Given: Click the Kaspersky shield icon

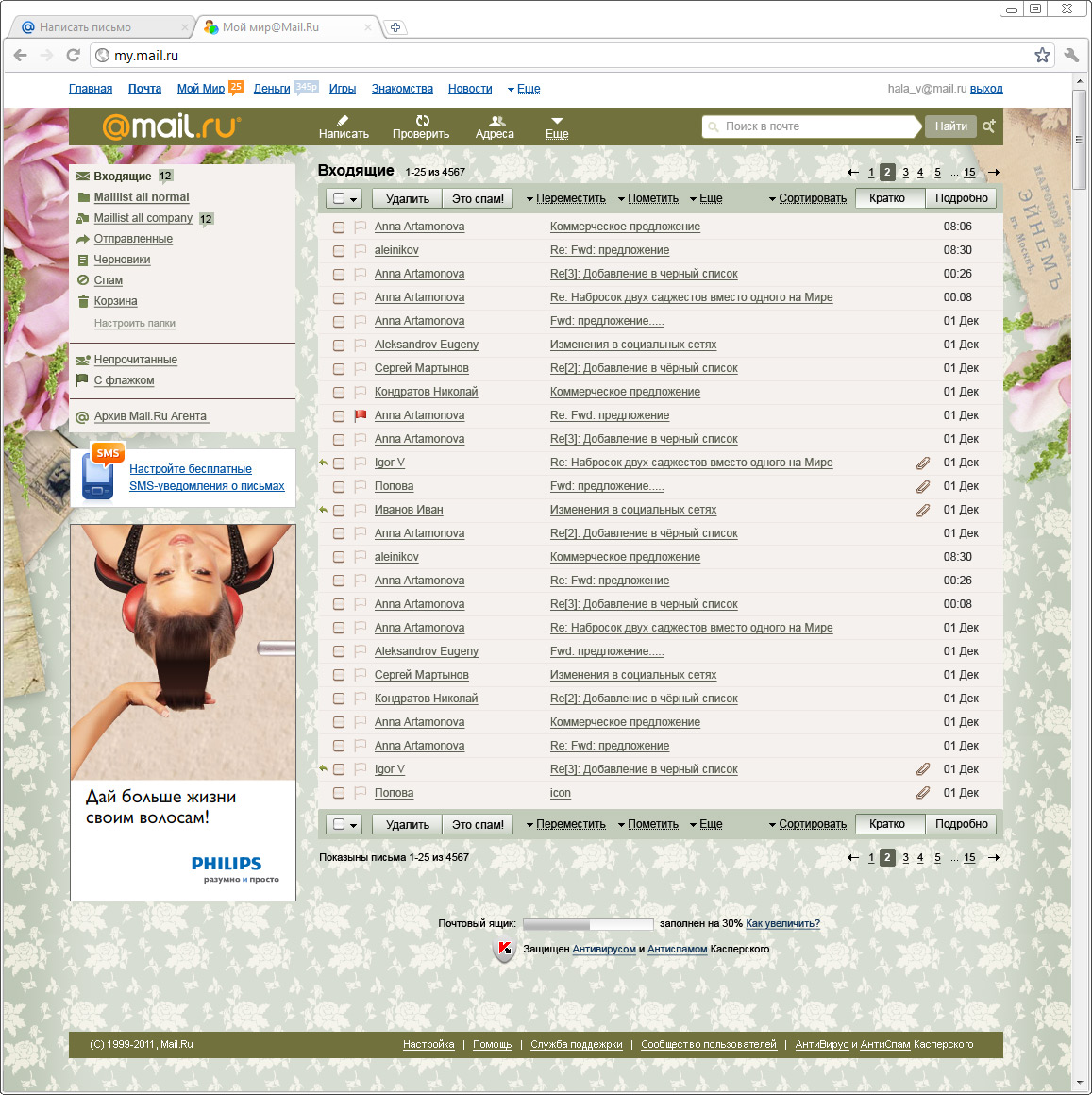Looking at the screenshot, I should click(504, 949).
